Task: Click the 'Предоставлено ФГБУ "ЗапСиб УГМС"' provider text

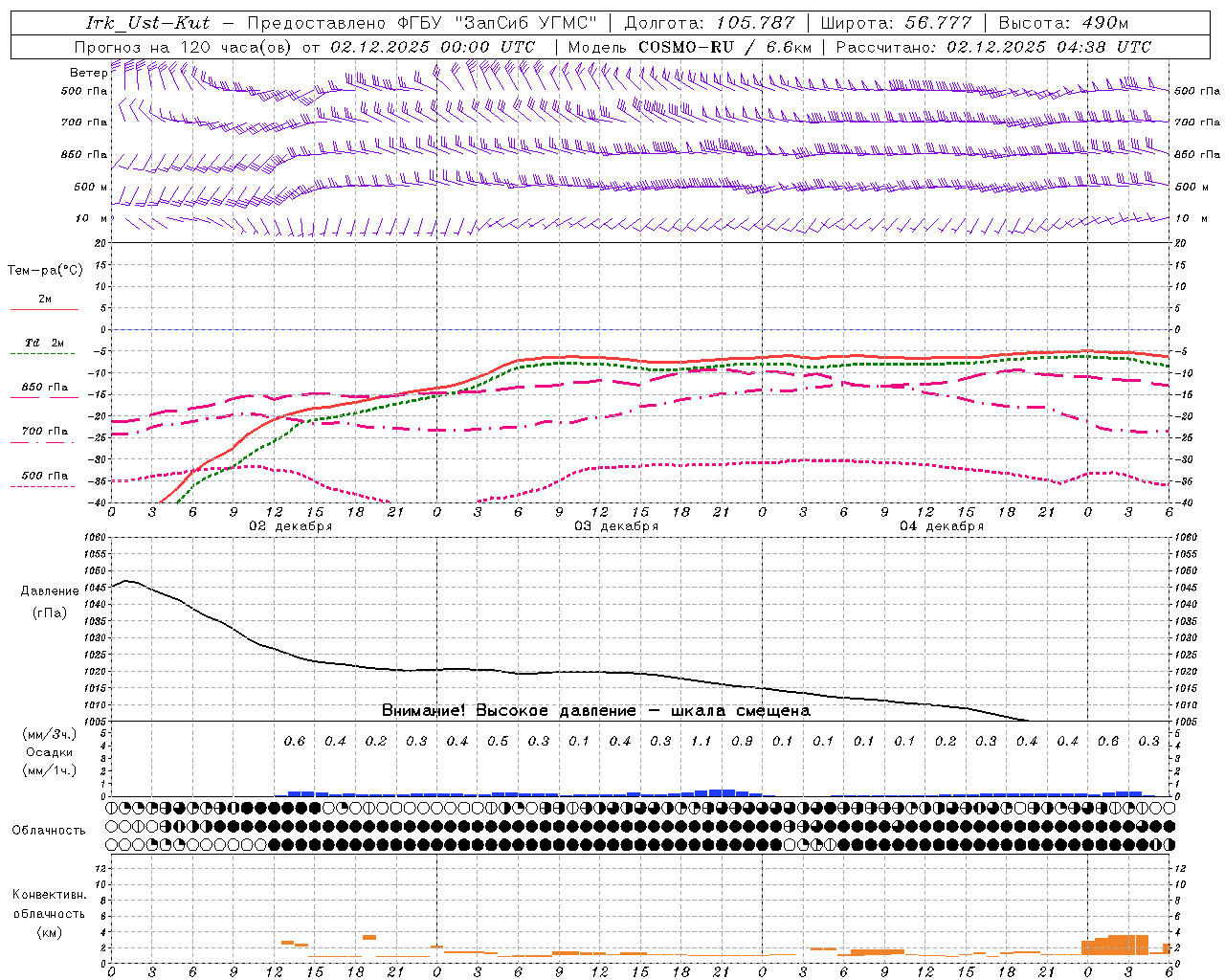Action: (x=422, y=23)
